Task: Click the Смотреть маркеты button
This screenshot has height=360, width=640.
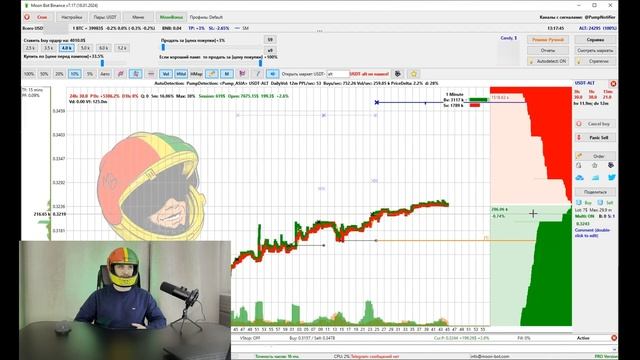Action: coord(595,50)
